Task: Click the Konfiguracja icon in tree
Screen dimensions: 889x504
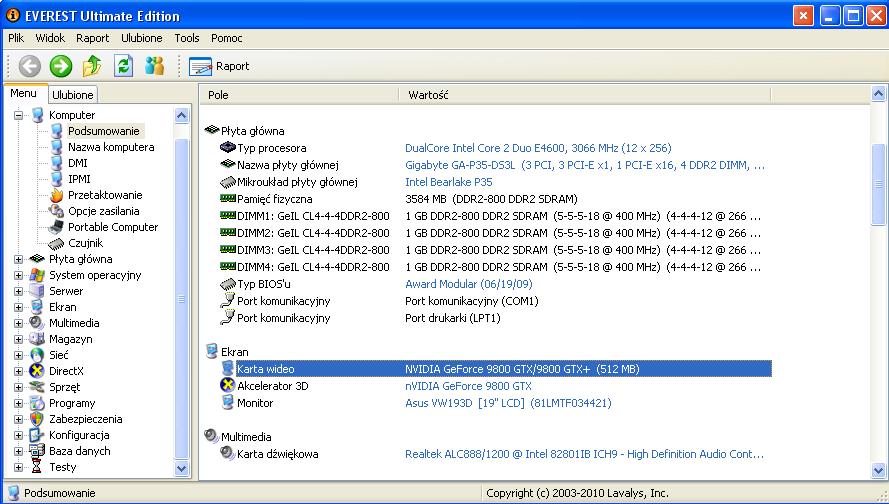Action: coord(37,435)
